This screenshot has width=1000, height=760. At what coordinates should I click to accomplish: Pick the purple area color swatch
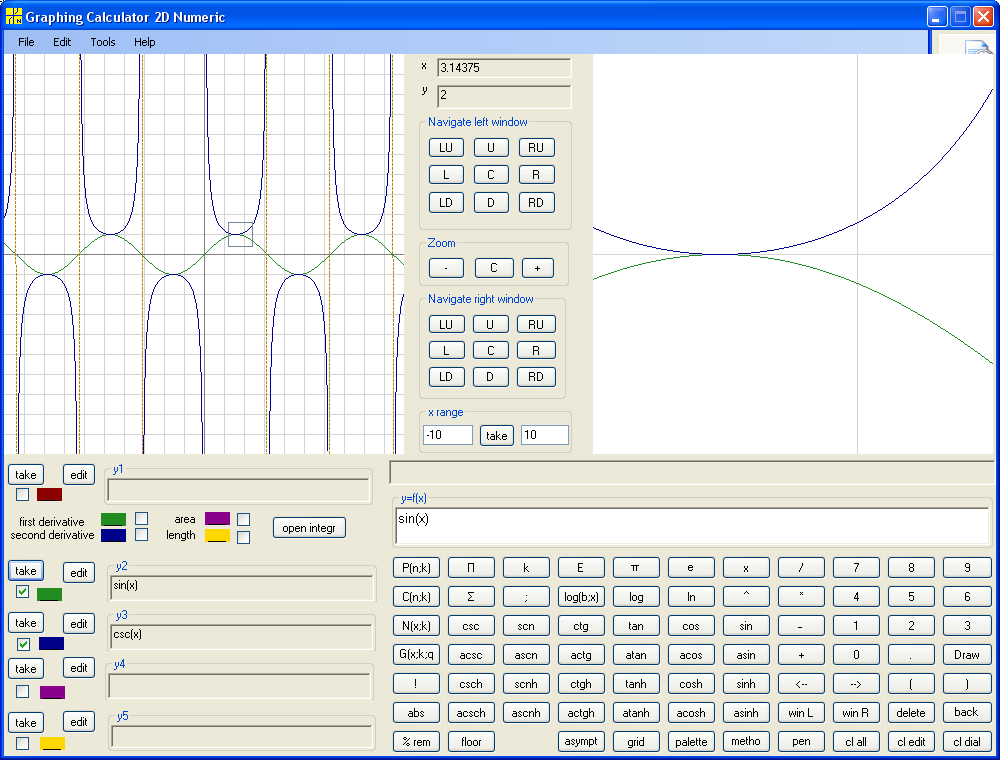click(x=217, y=518)
